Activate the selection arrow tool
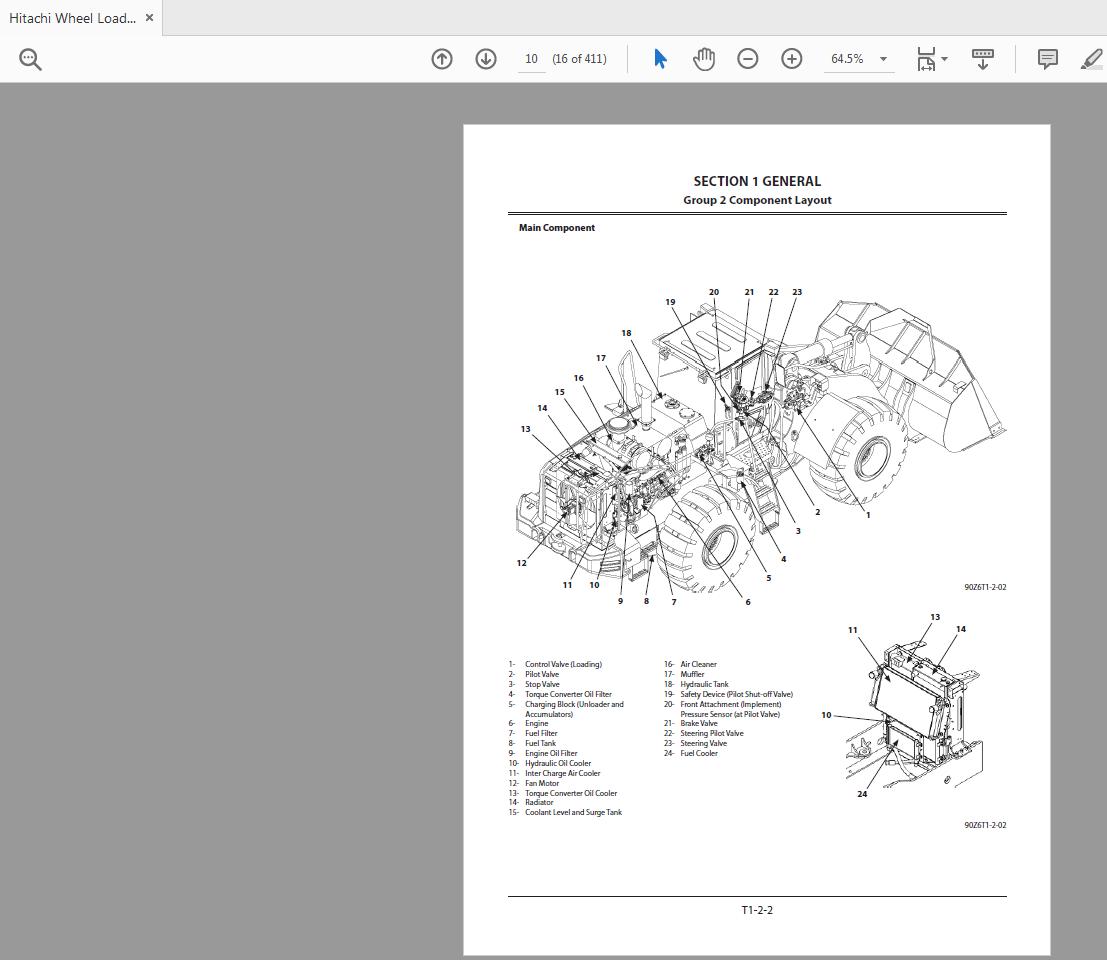 point(659,59)
